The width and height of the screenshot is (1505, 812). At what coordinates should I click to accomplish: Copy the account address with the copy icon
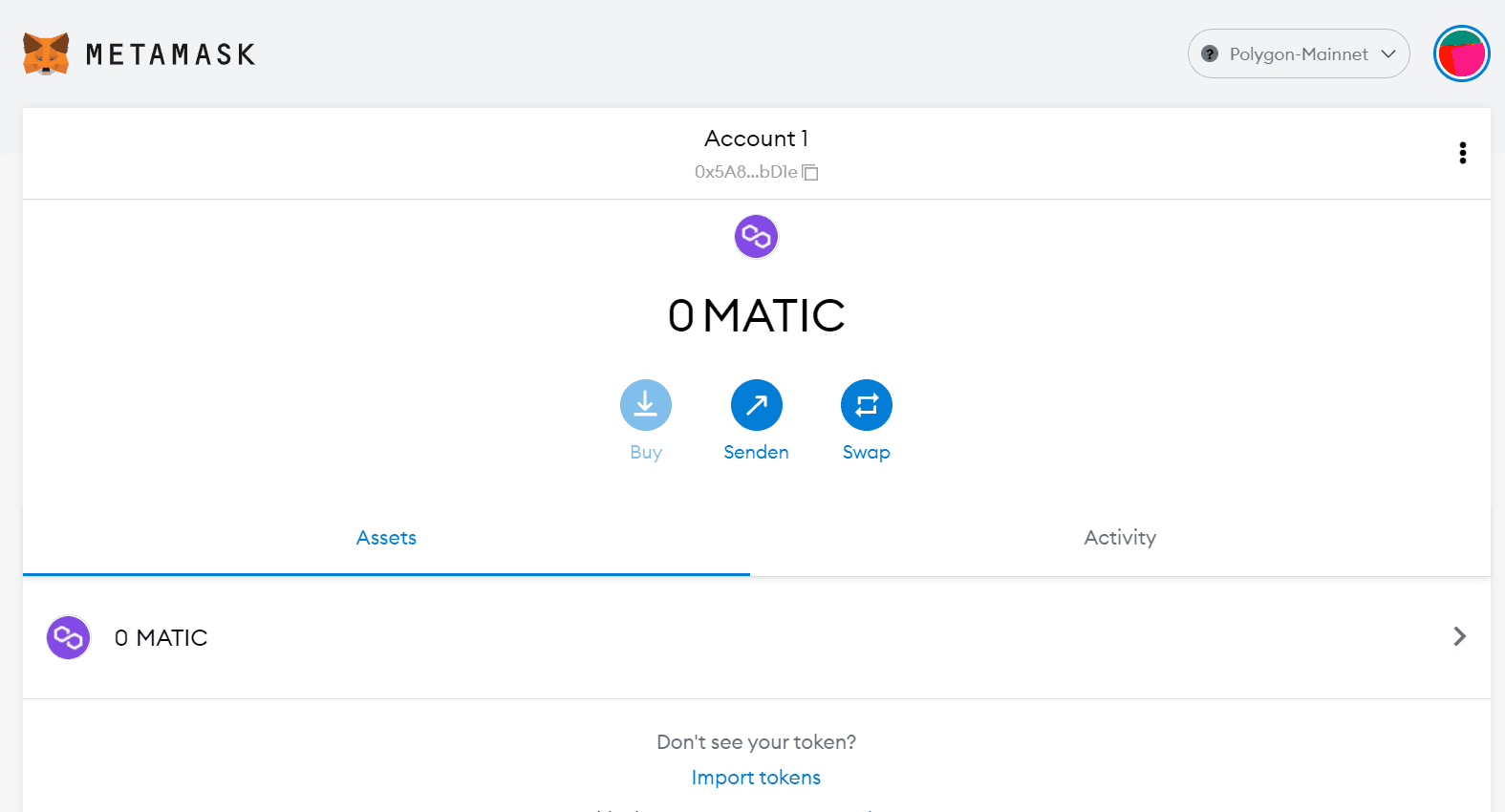tap(810, 173)
